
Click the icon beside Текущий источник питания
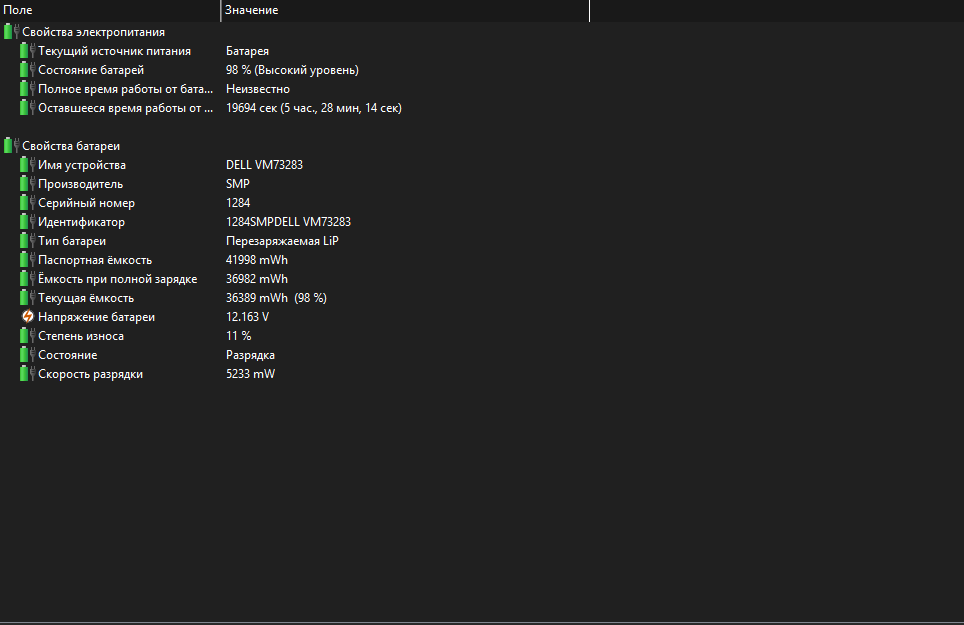(27, 51)
